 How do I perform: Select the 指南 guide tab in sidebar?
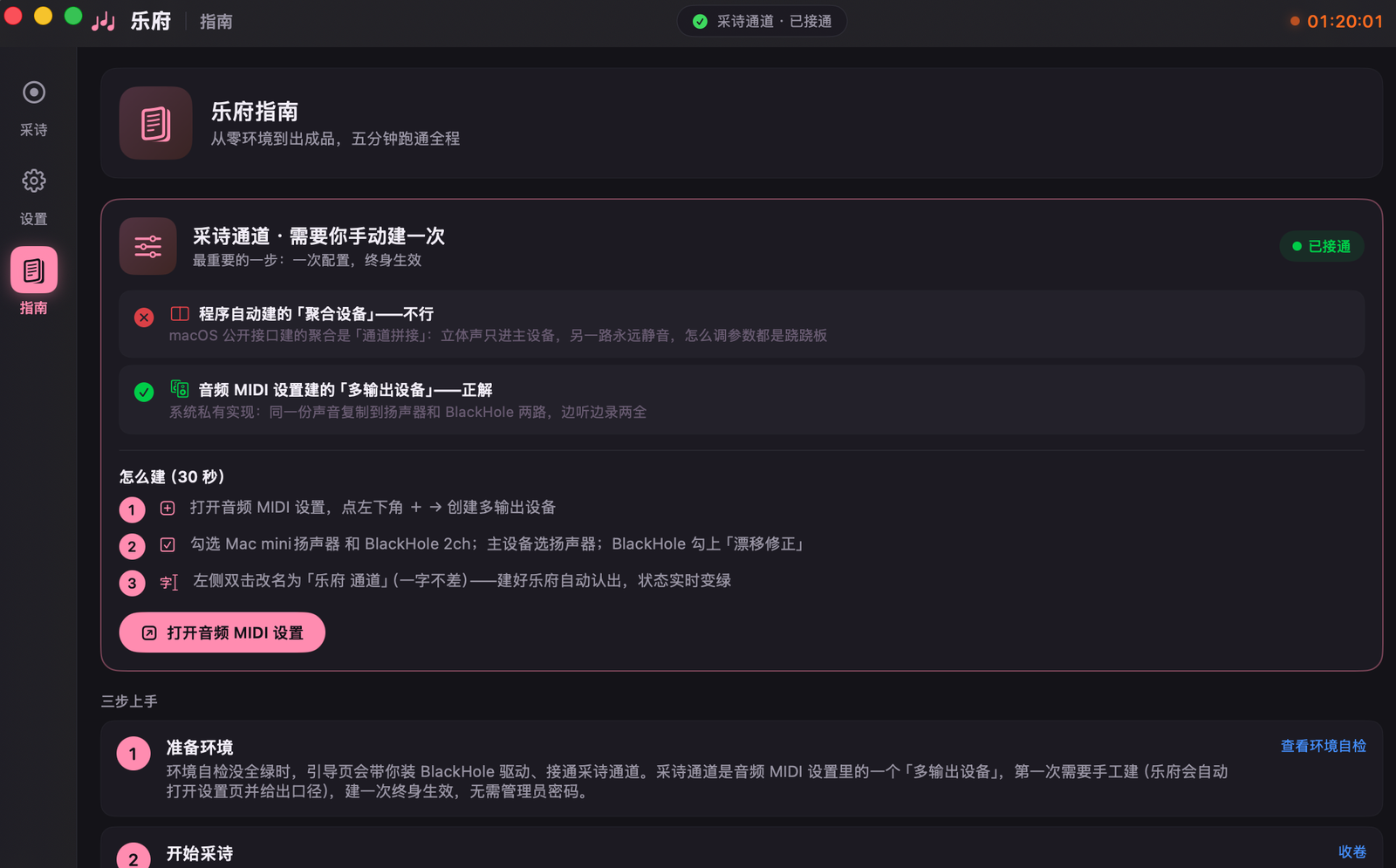click(x=34, y=282)
